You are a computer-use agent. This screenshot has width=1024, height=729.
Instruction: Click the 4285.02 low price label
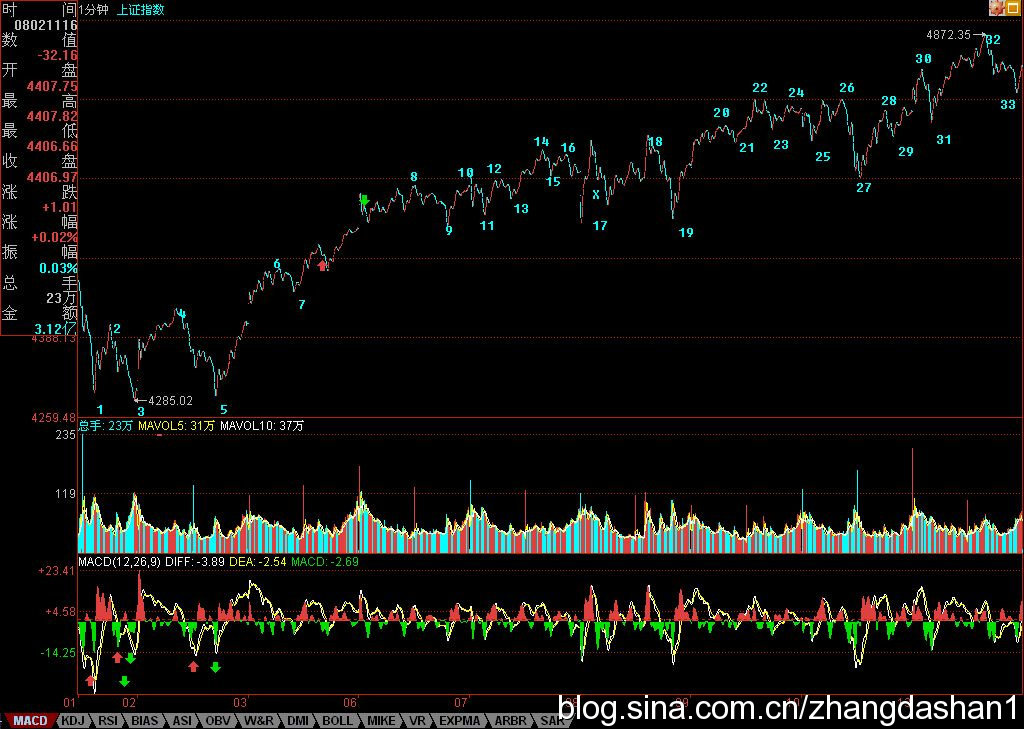[169, 401]
